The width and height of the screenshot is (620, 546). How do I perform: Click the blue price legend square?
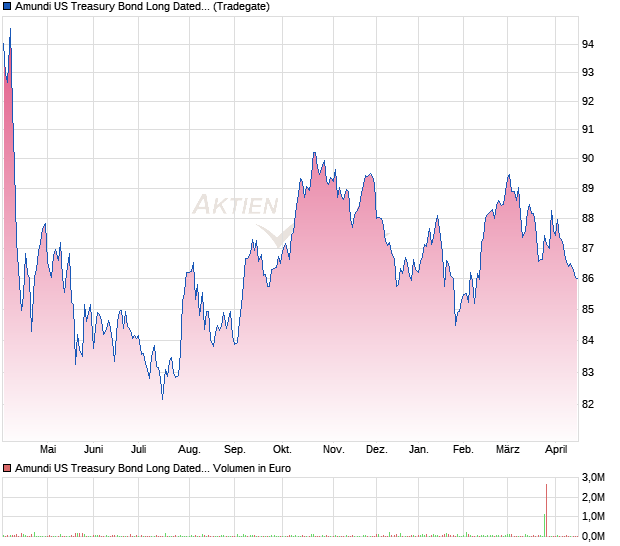[7, 6]
